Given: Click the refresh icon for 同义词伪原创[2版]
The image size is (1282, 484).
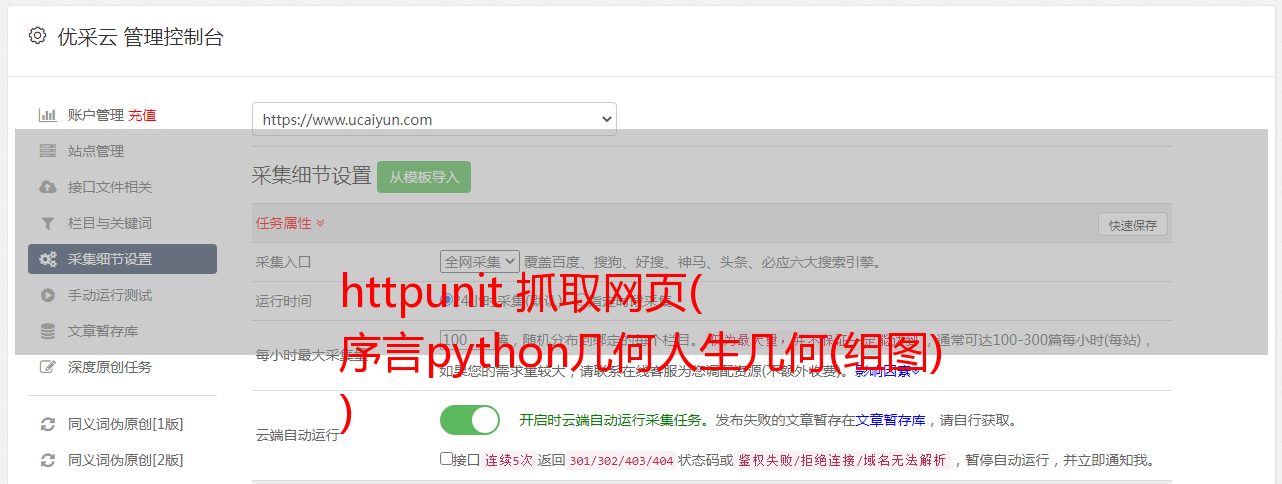Looking at the screenshot, I should (x=47, y=460).
